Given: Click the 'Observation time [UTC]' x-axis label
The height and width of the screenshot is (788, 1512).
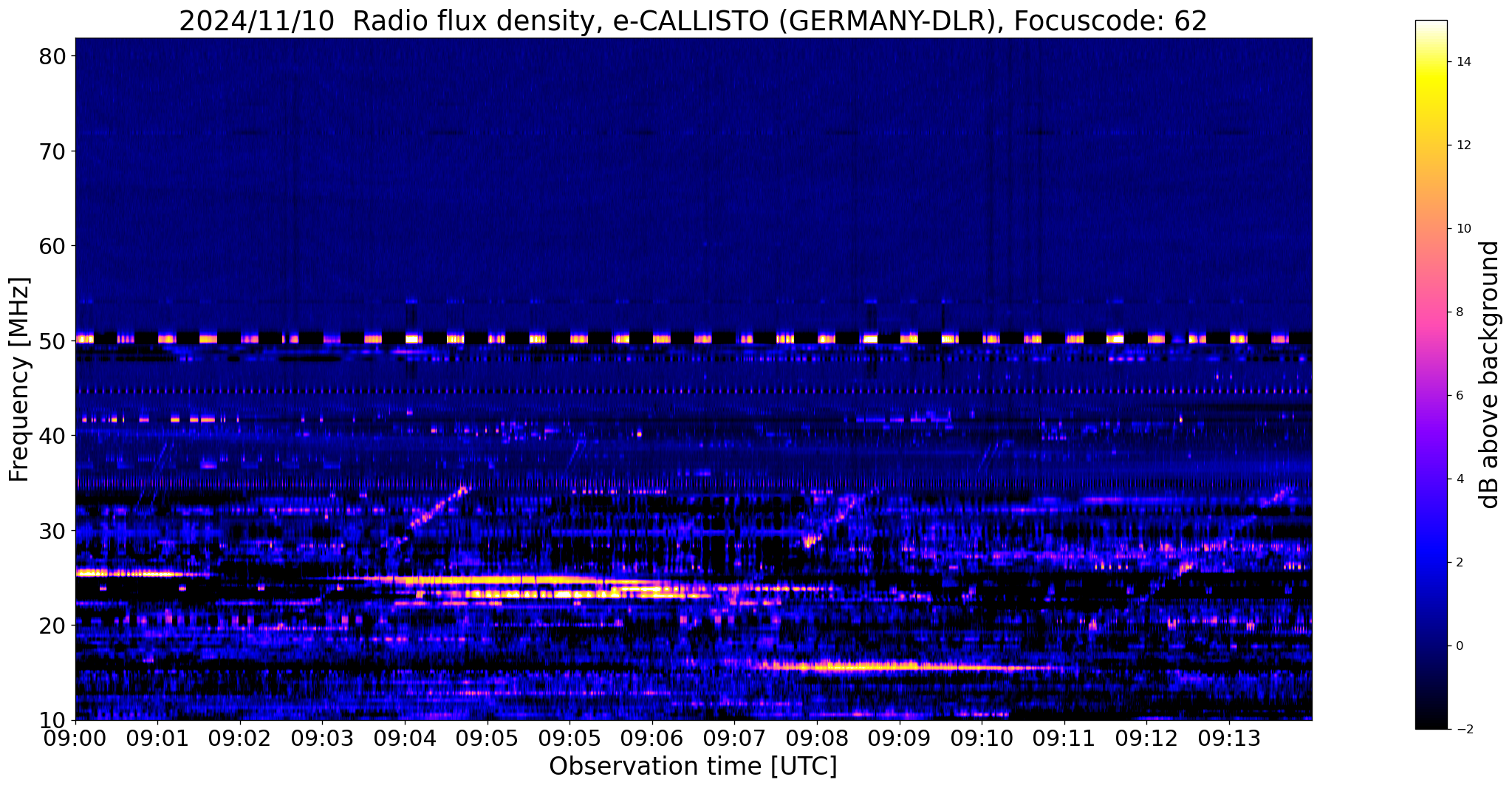Looking at the screenshot, I should 693,767.
